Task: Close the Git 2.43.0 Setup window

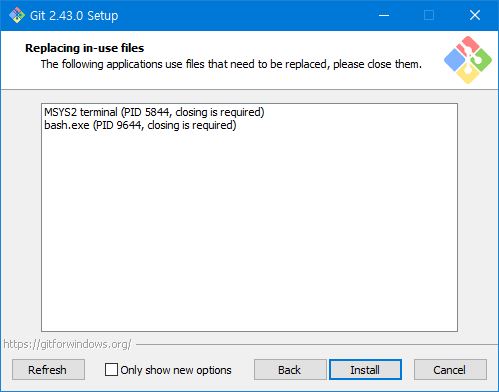Action: point(475,15)
